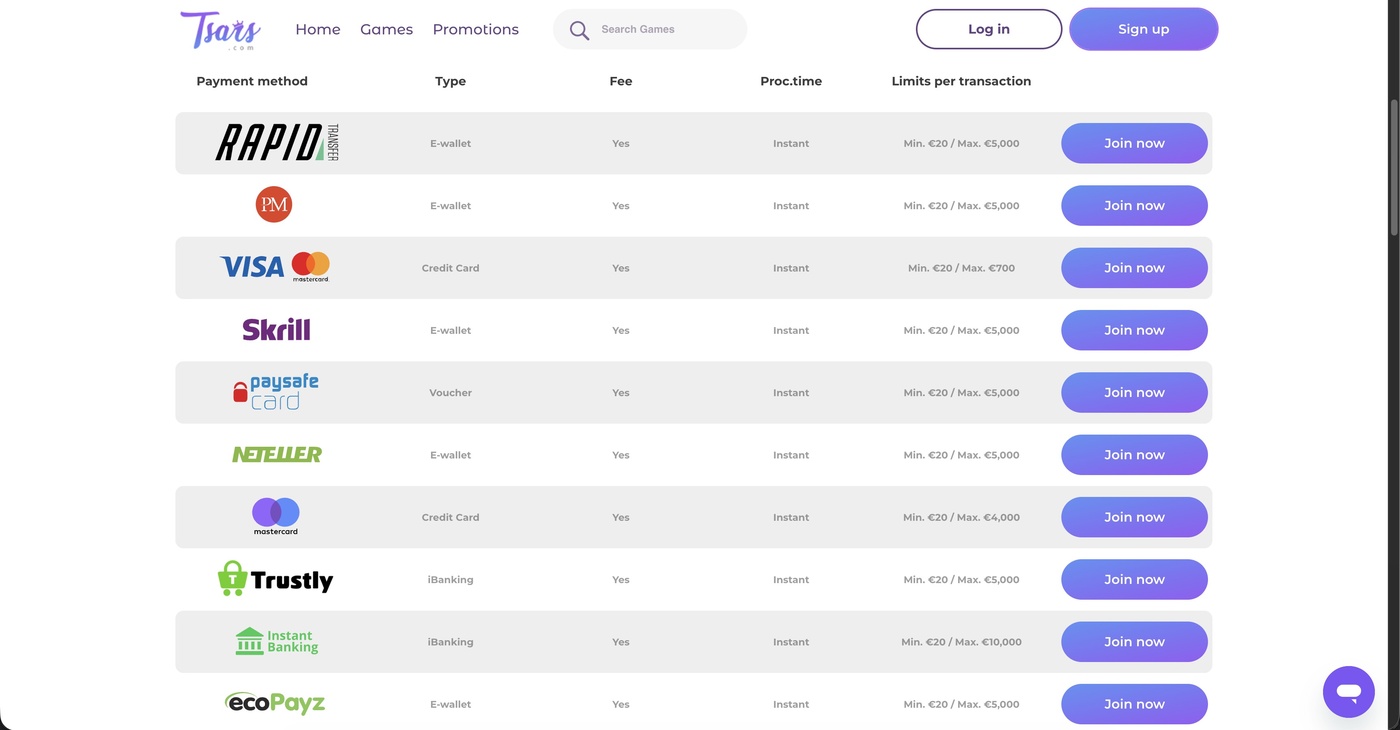Click the paysafecard logo
The width and height of the screenshot is (1400, 730).
(x=275, y=392)
